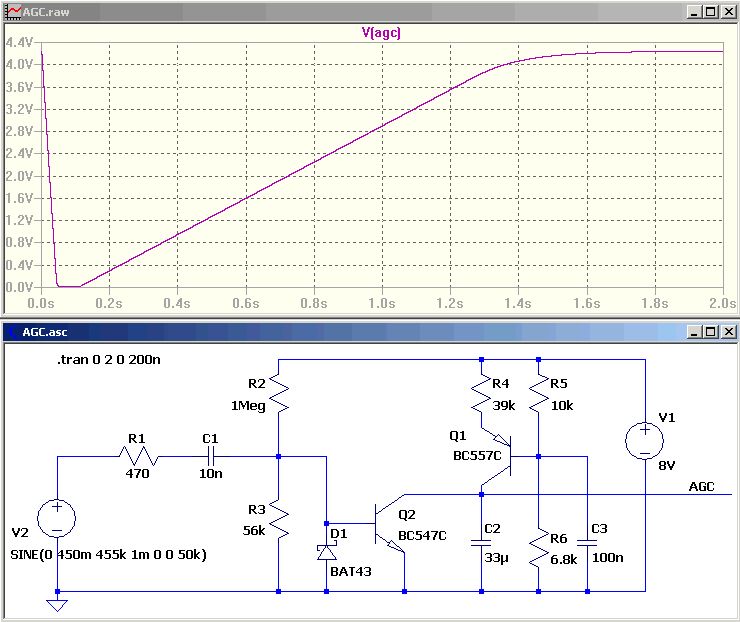Click the 8V value of V1

pos(667,466)
